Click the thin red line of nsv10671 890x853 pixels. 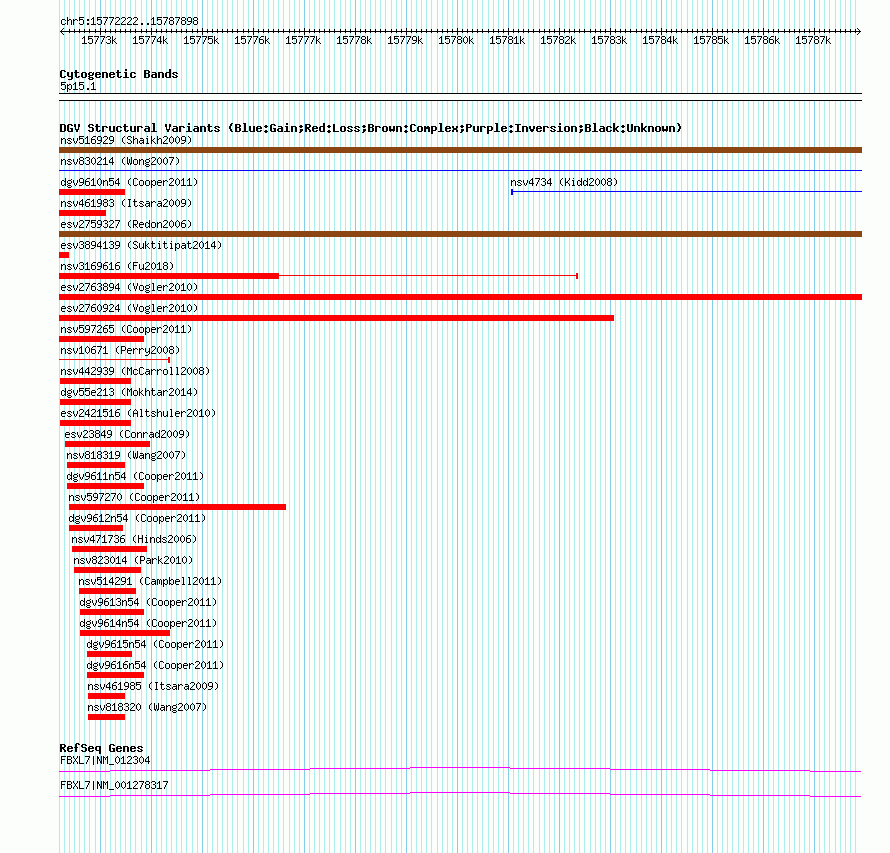[x=115, y=360]
